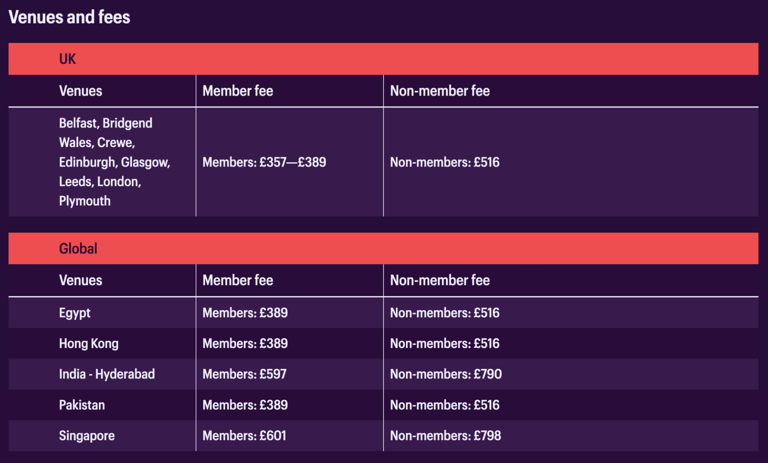768x463 pixels.
Task: Select the Pakistan venue cell
Action: (82, 405)
